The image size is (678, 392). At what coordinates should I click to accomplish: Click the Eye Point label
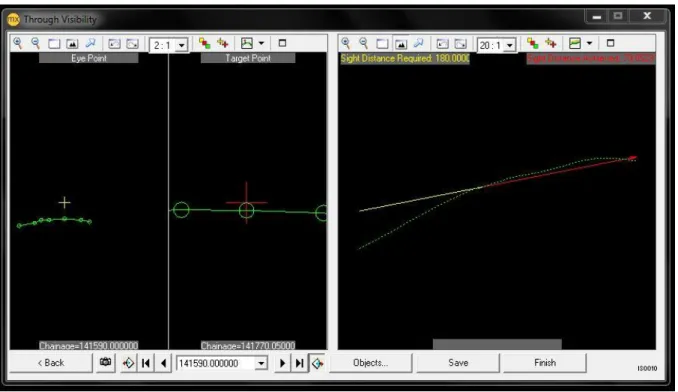pyautogui.click(x=89, y=58)
